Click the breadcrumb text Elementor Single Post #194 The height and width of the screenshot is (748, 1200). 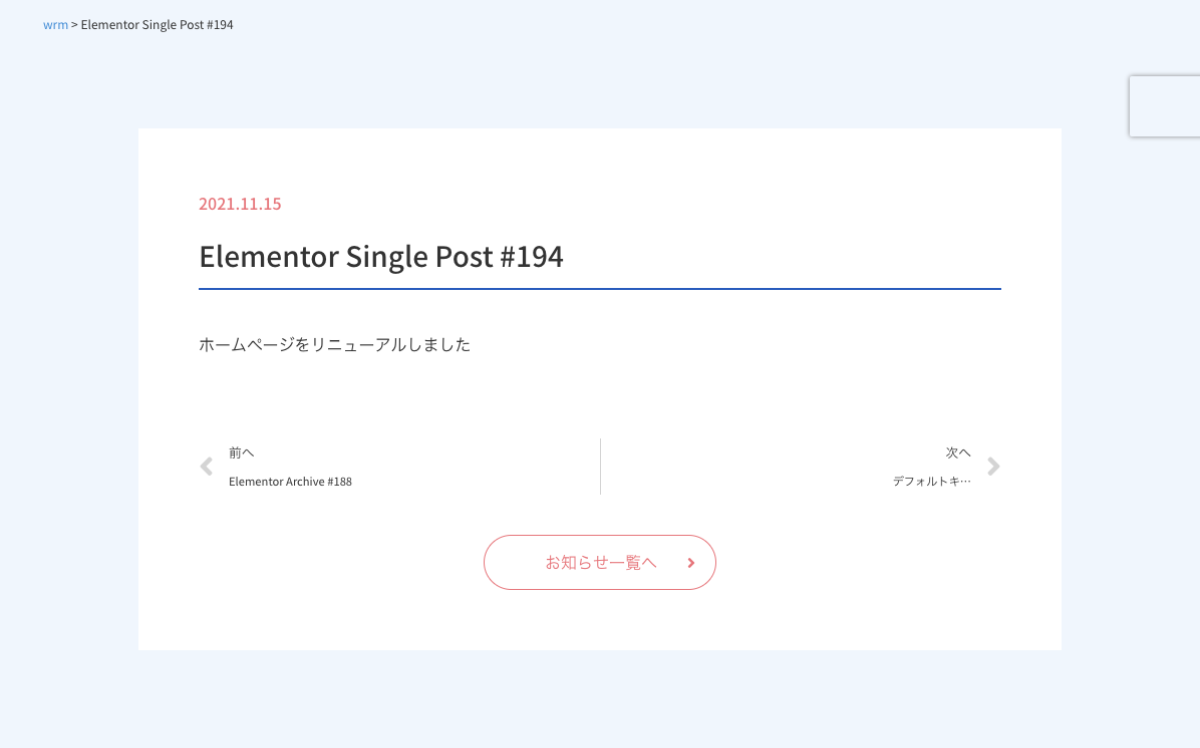click(x=157, y=25)
